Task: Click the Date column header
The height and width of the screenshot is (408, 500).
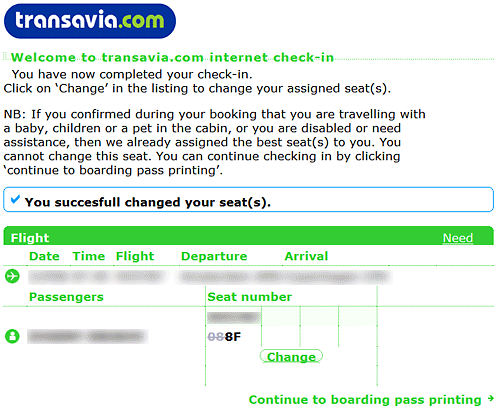Action: coord(44,256)
